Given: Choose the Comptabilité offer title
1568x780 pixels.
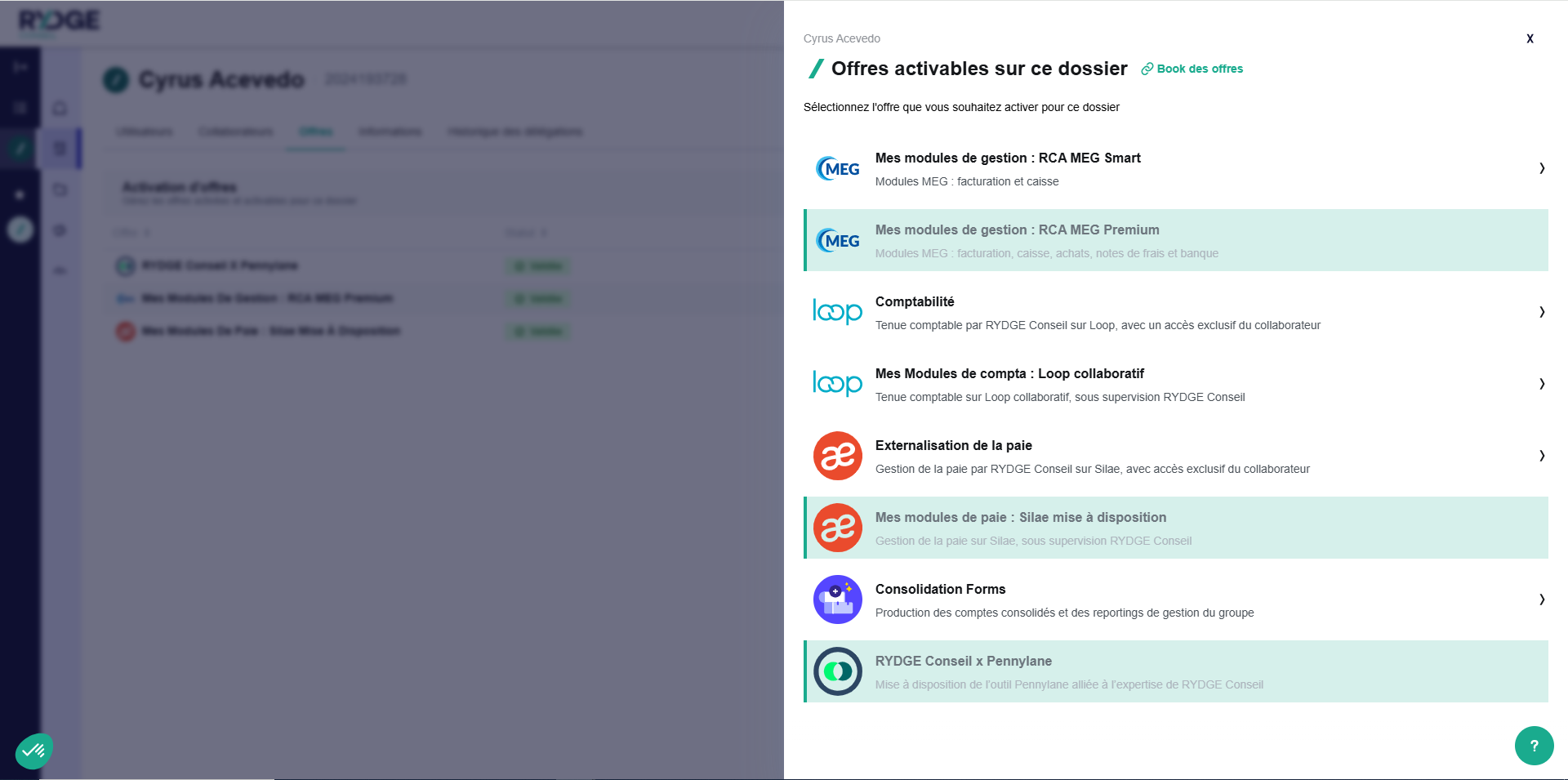Looking at the screenshot, I should (x=915, y=301).
